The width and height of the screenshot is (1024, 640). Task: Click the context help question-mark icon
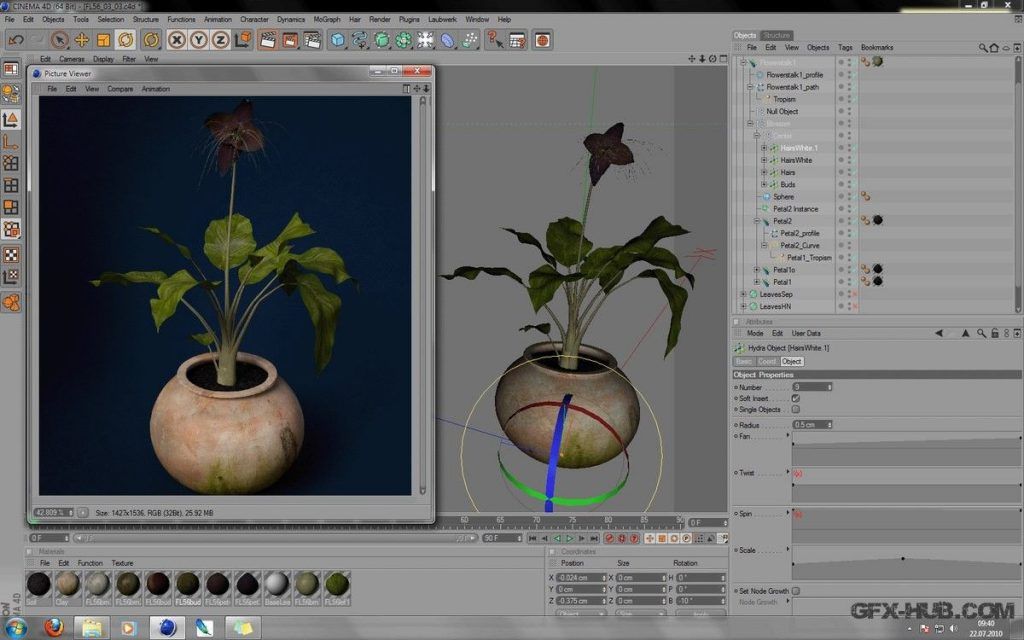495,40
